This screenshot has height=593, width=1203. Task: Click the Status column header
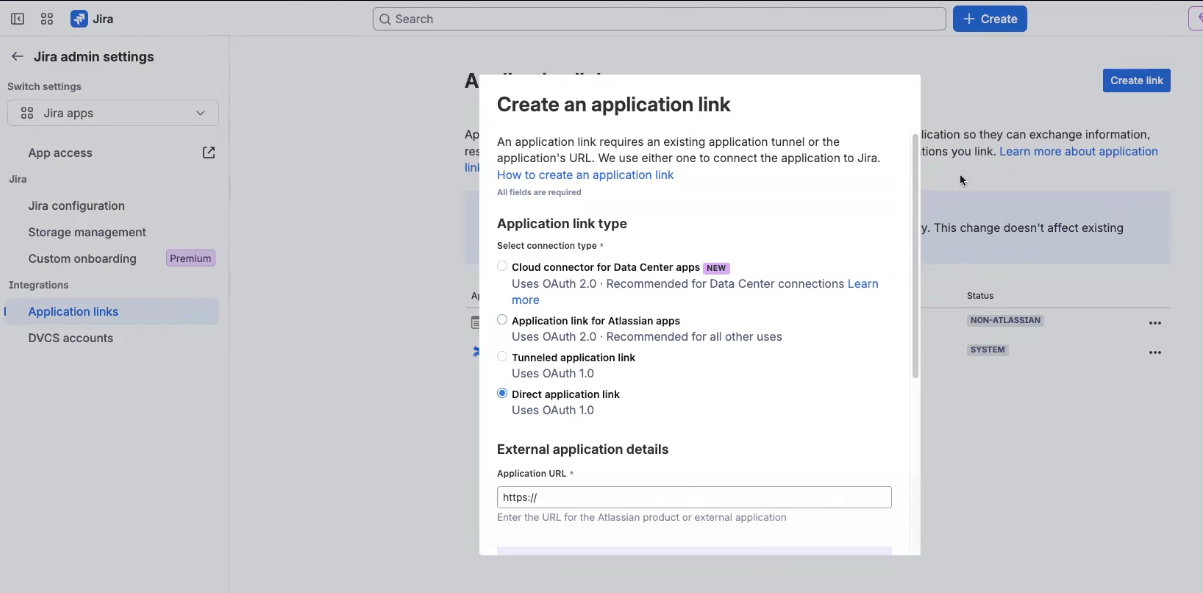[980, 296]
